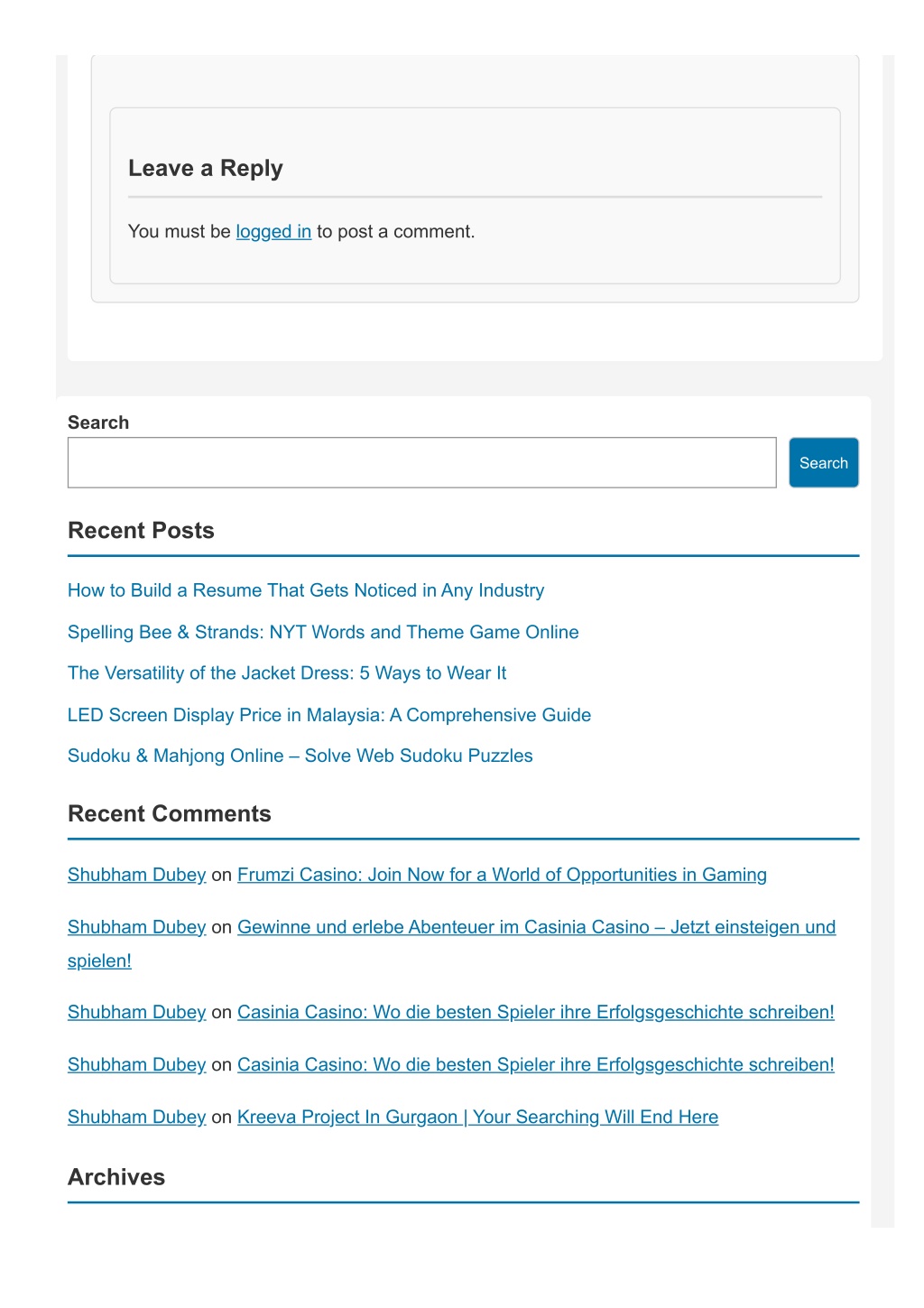Open the 'logged in' link
This screenshot has width=924, height=1308.
point(273,232)
